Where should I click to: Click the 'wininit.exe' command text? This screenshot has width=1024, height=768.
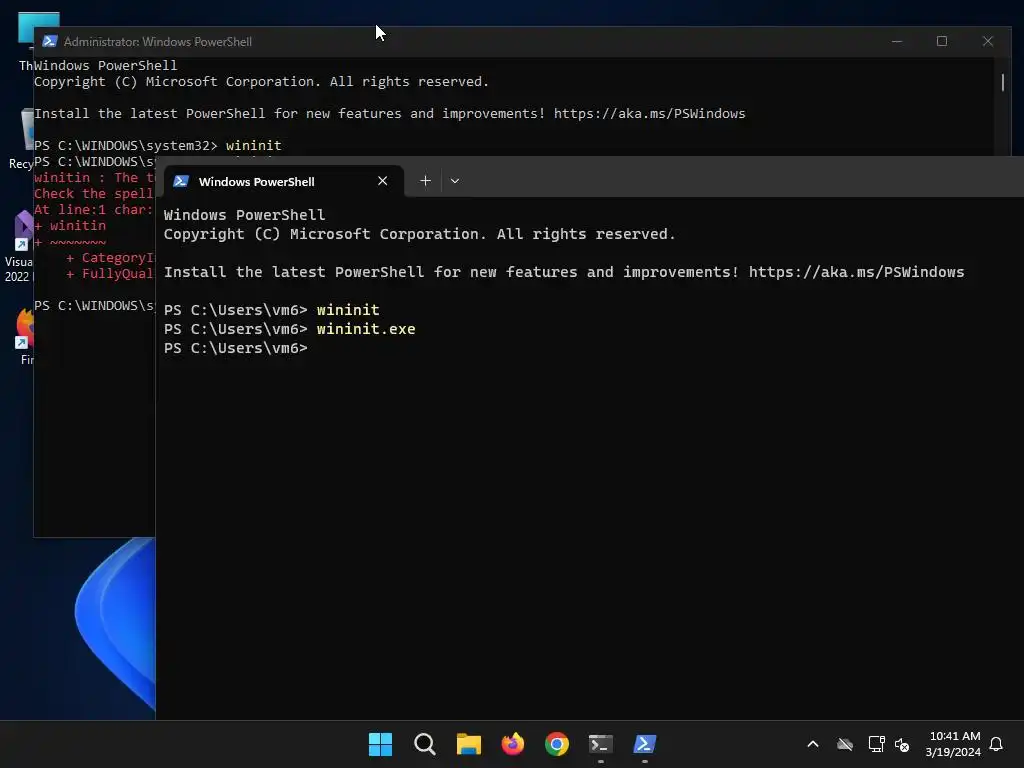coord(366,328)
